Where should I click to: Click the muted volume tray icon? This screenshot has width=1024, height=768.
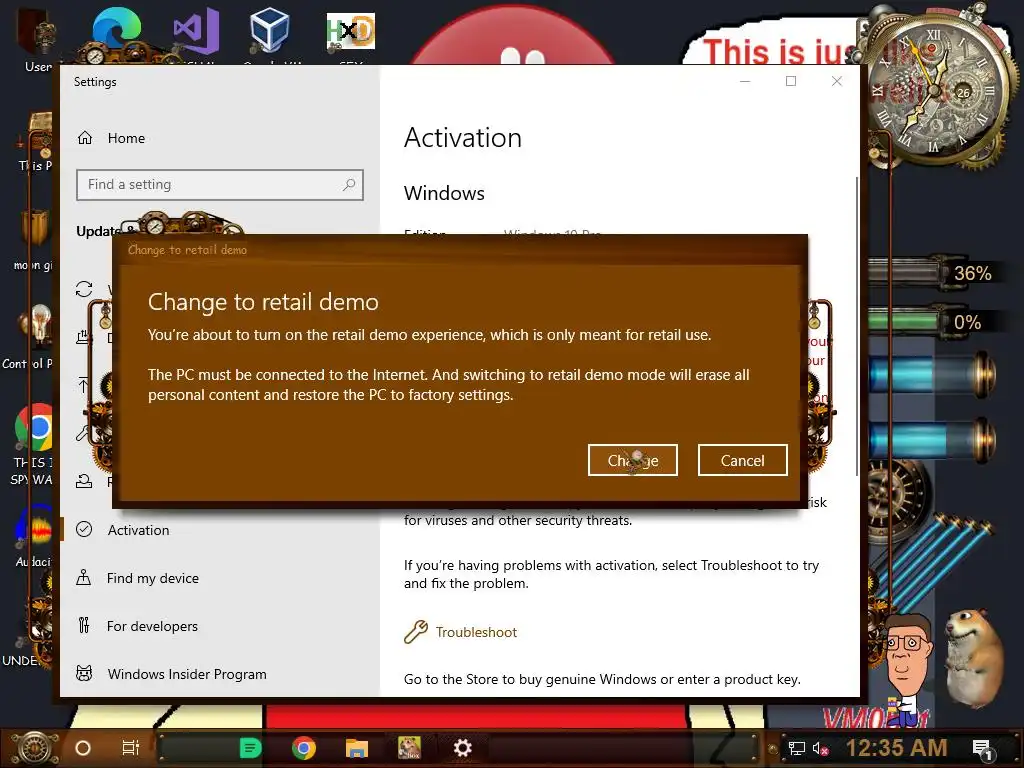tap(820, 748)
